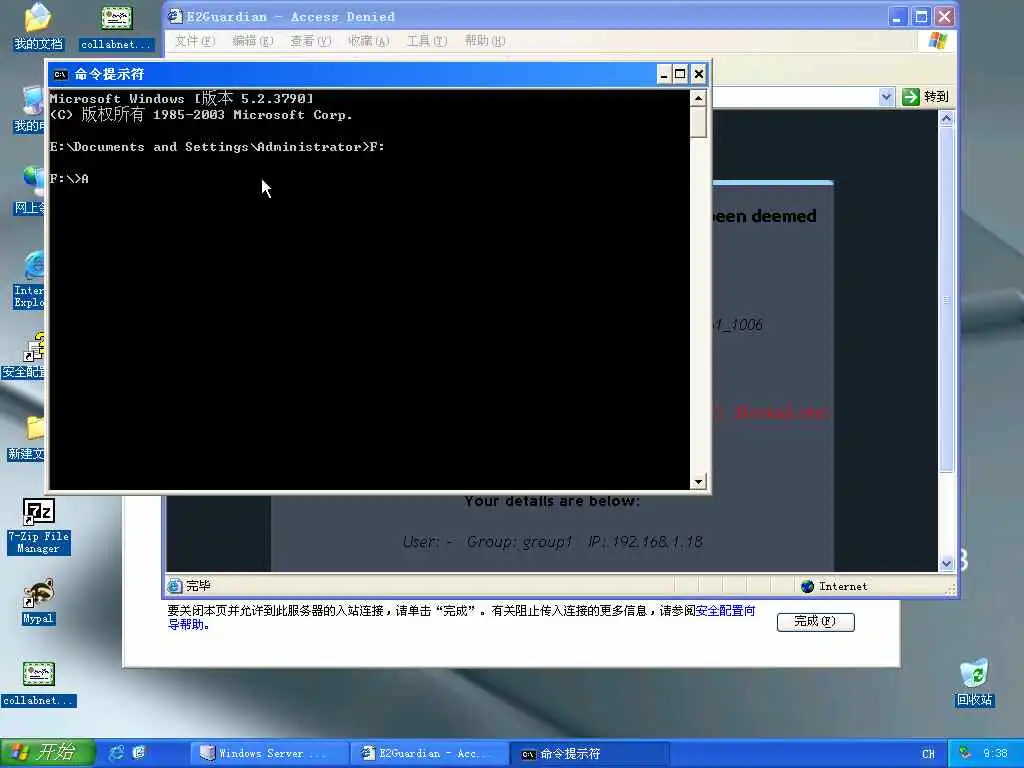Click the 开始 start button
The image size is (1024, 768).
tap(48, 753)
